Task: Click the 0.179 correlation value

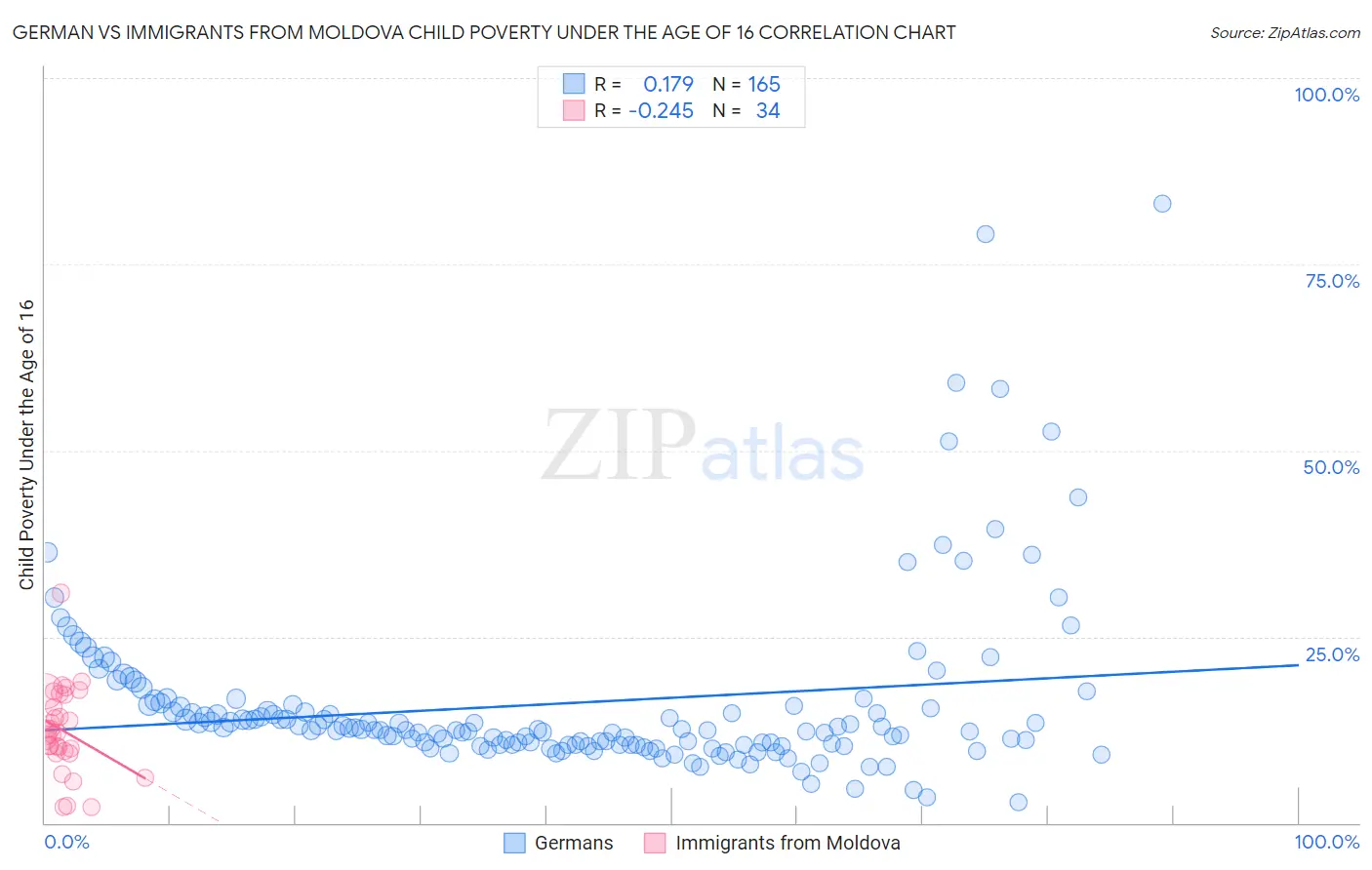Action: (667, 84)
